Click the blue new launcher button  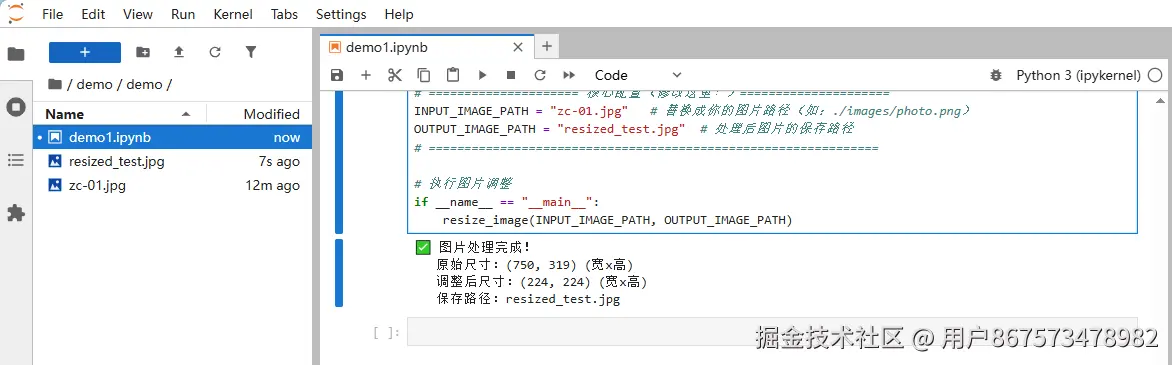pos(84,52)
